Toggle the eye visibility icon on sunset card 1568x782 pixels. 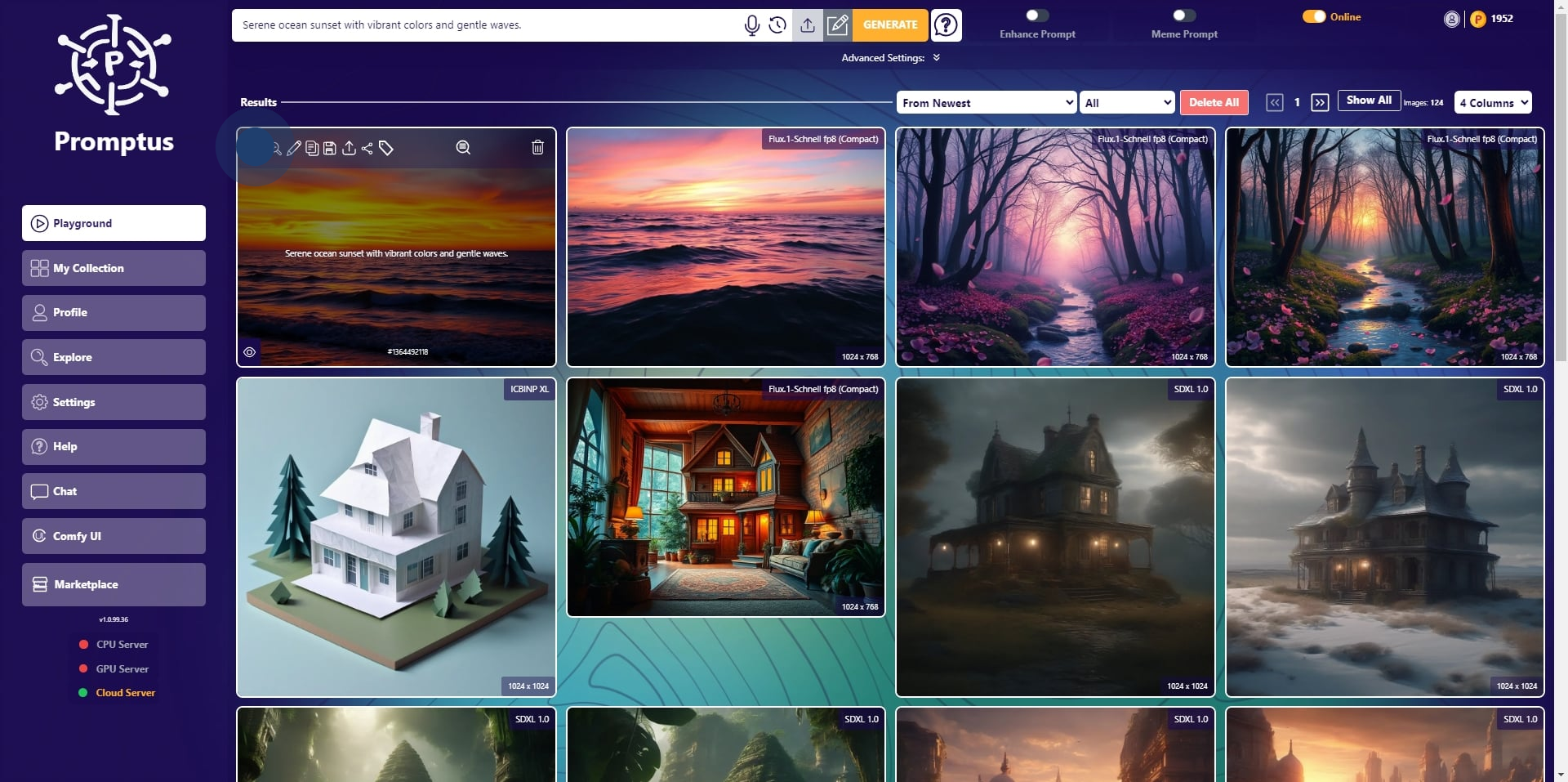click(250, 352)
